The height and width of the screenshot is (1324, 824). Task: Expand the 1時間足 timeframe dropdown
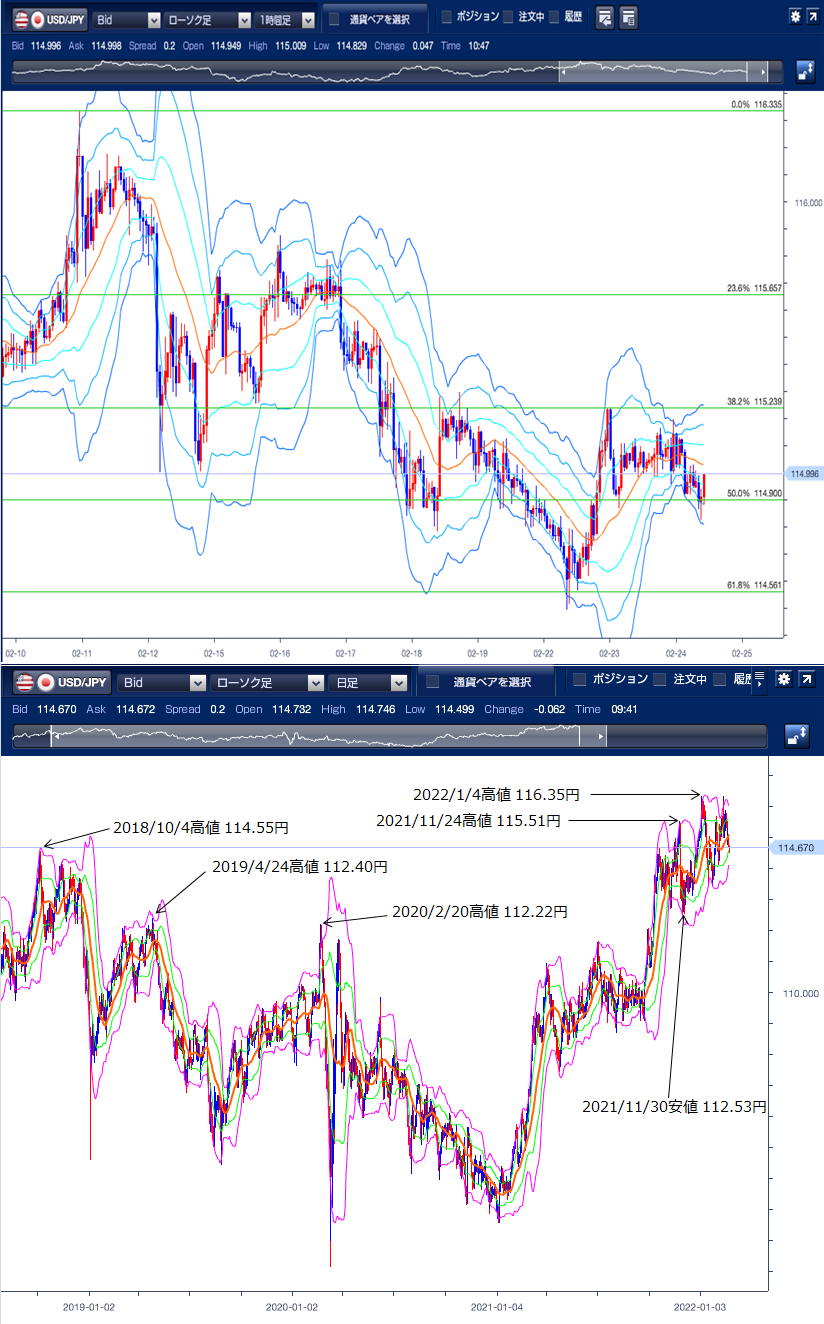point(285,19)
